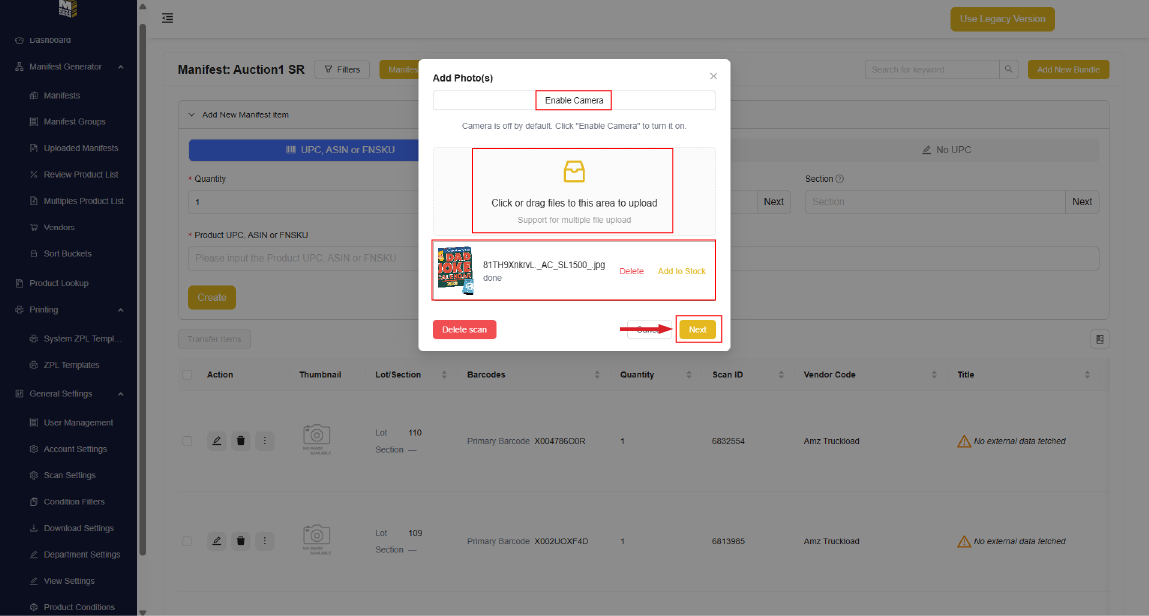Click the upload inbox icon

point(574,172)
